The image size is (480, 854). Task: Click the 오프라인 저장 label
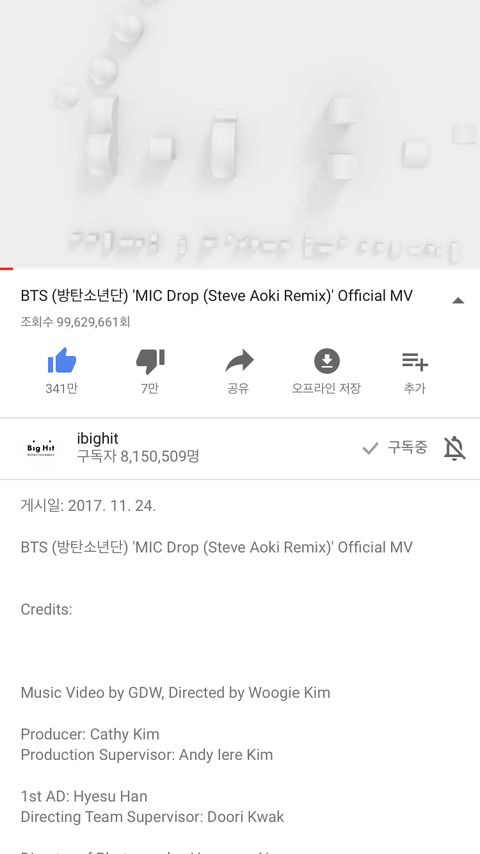coord(326,388)
